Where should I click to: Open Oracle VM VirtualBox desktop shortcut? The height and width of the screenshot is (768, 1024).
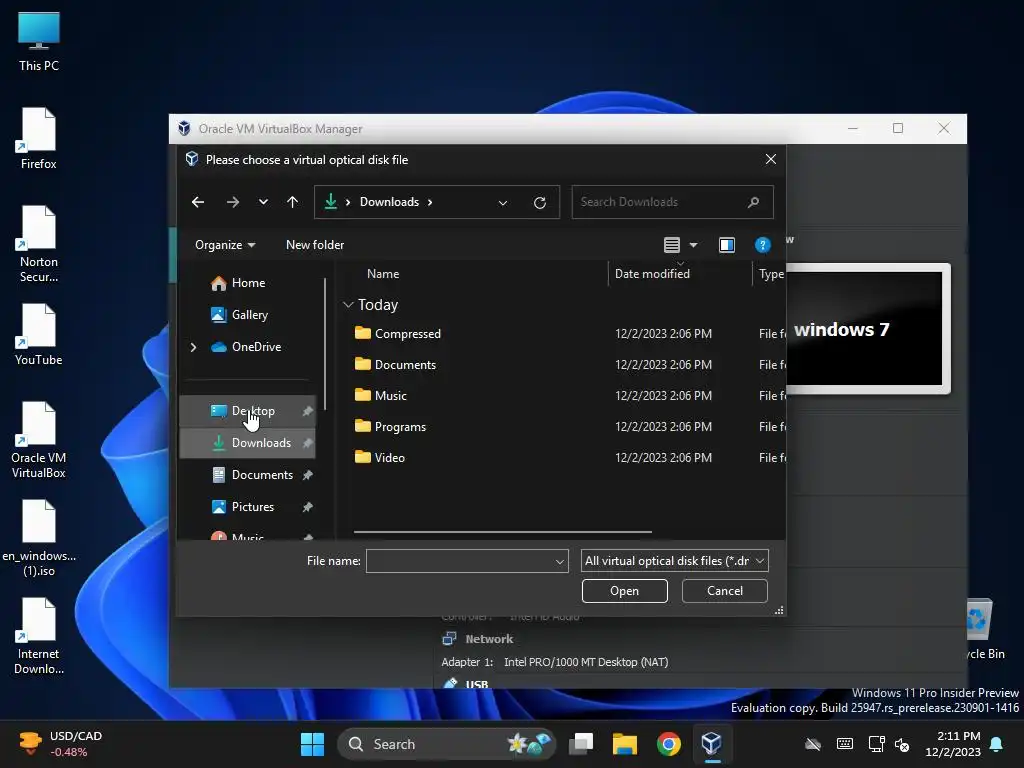39,440
